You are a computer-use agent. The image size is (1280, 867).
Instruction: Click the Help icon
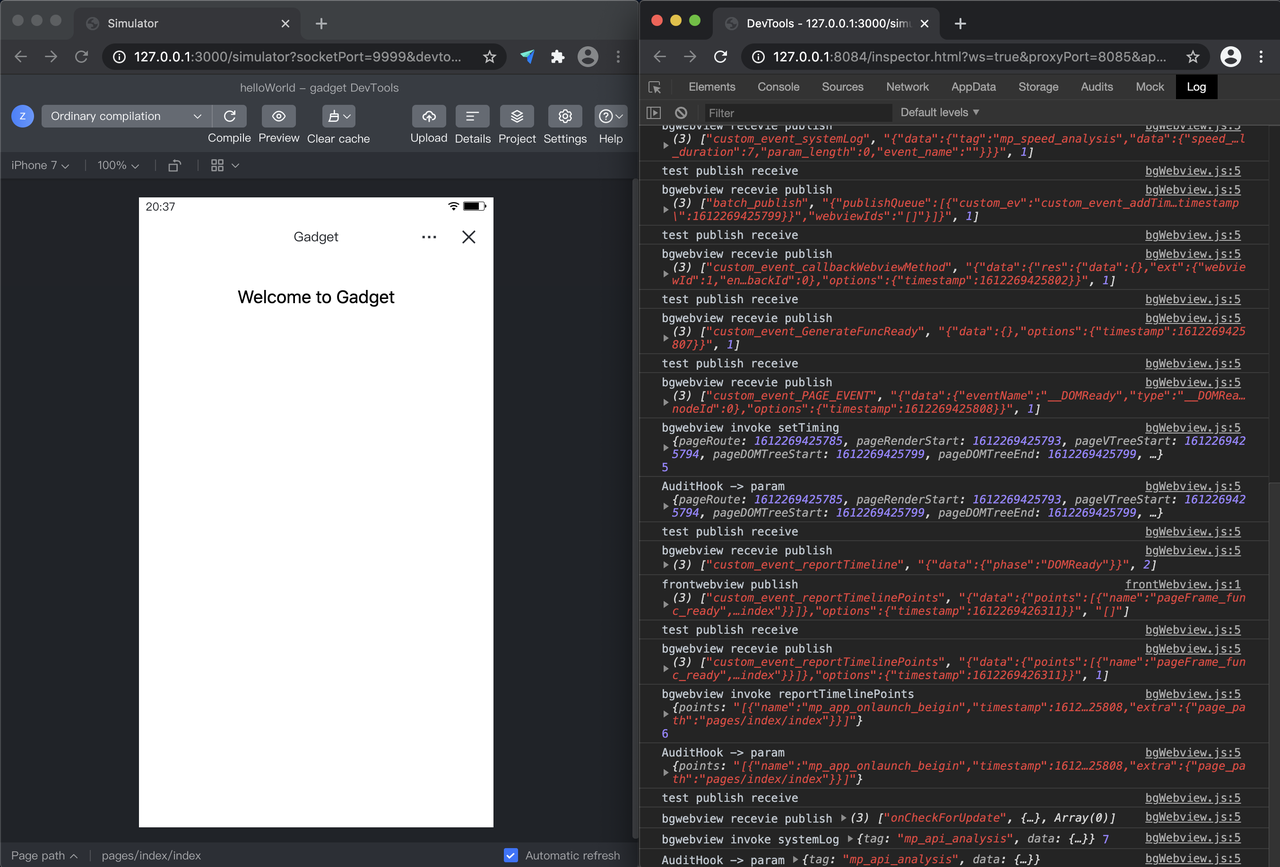[x=610, y=116]
